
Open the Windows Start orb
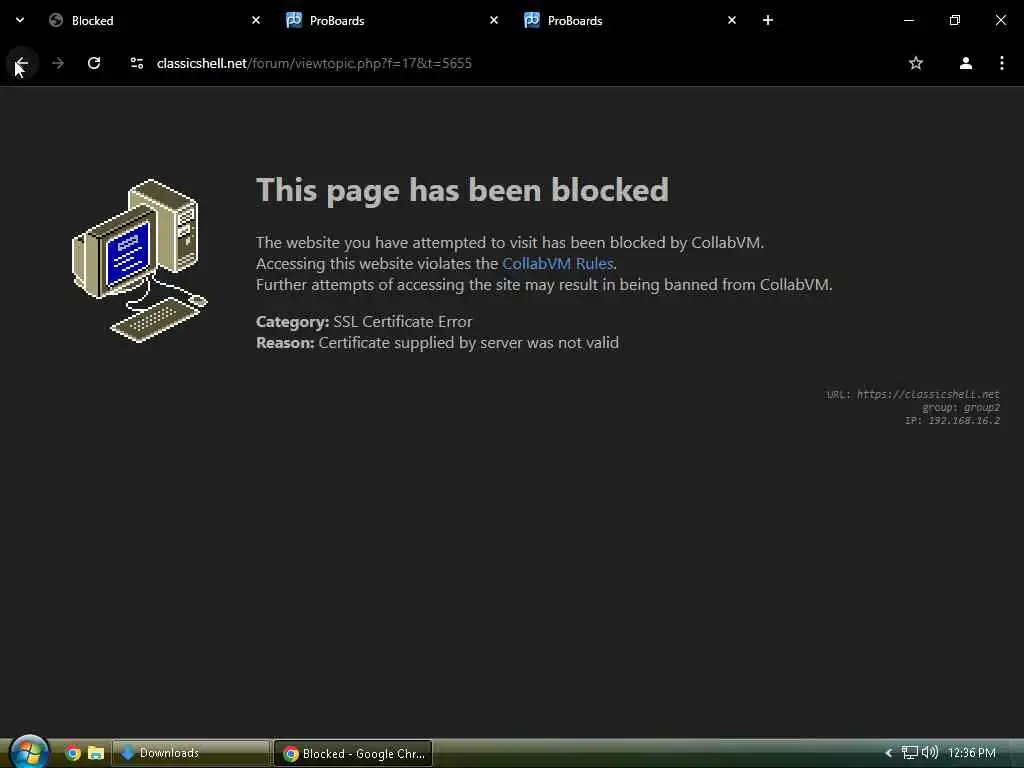click(29, 752)
